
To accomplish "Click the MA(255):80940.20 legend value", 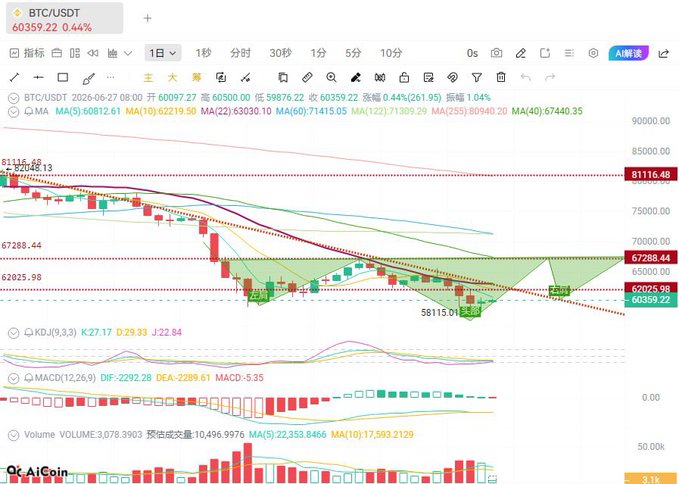I will (469, 111).
